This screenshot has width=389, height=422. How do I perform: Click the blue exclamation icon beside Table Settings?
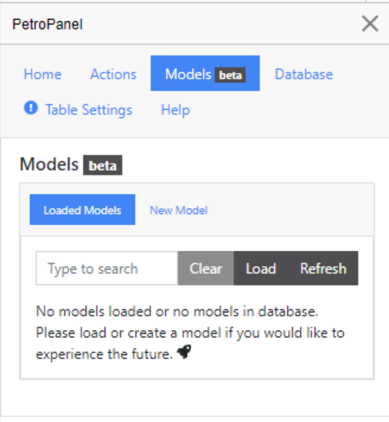click(31, 108)
